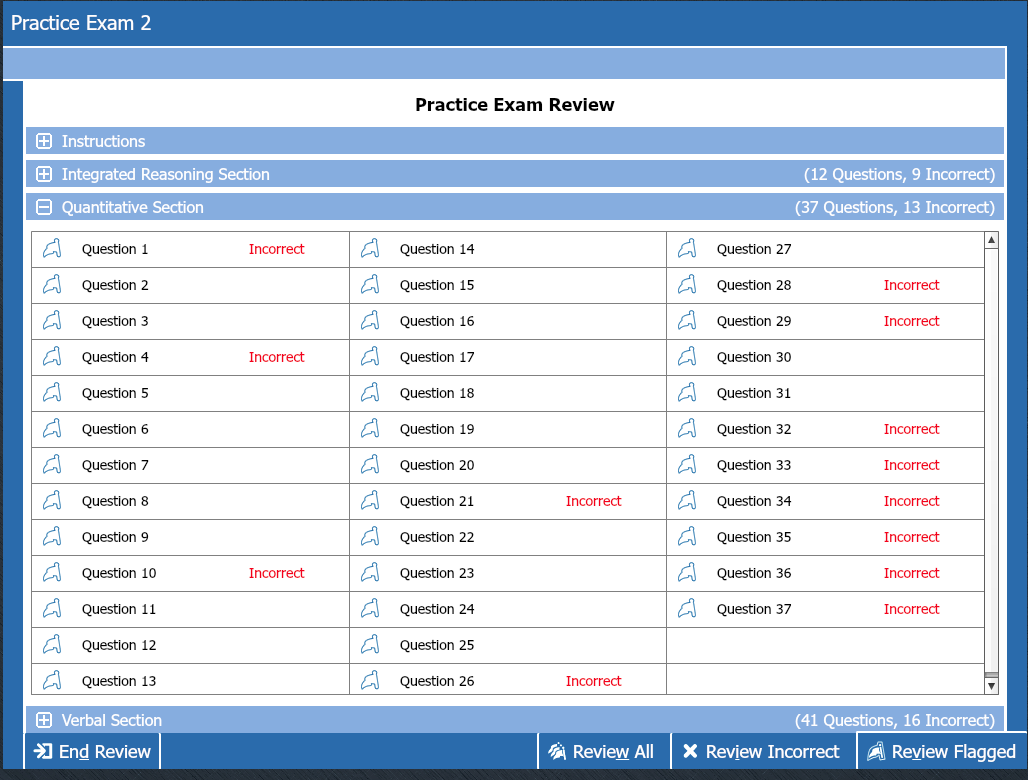The image size is (1028, 780).
Task: Toggle the flag on Question 32
Action: [x=687, y=429]
